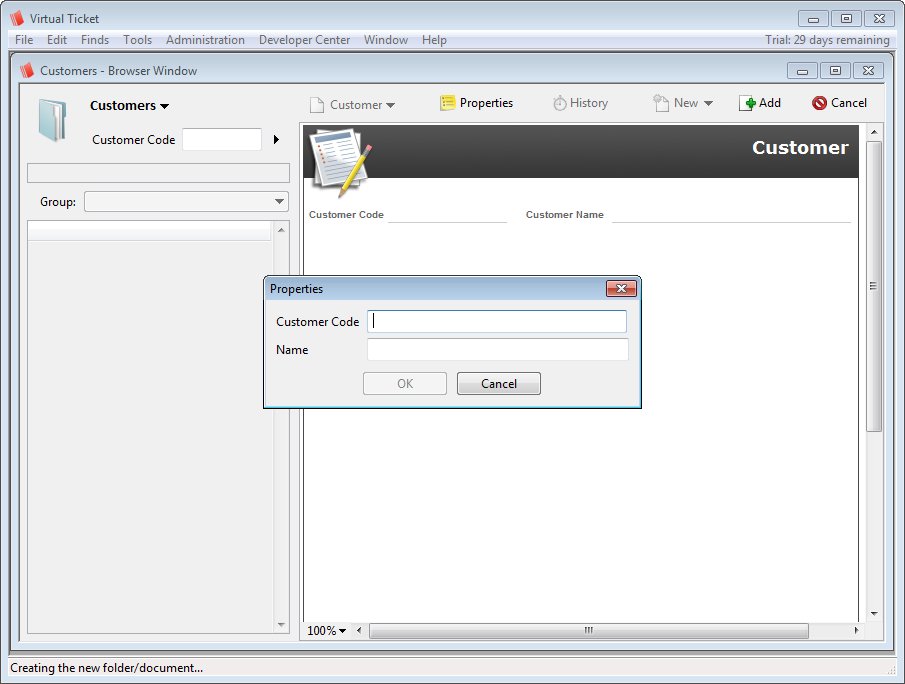The width and height of the screenshot is (905, 684).
Task: Click the document scrollbar up arrow
Action: pyautogui.click(x=874, y=132)
